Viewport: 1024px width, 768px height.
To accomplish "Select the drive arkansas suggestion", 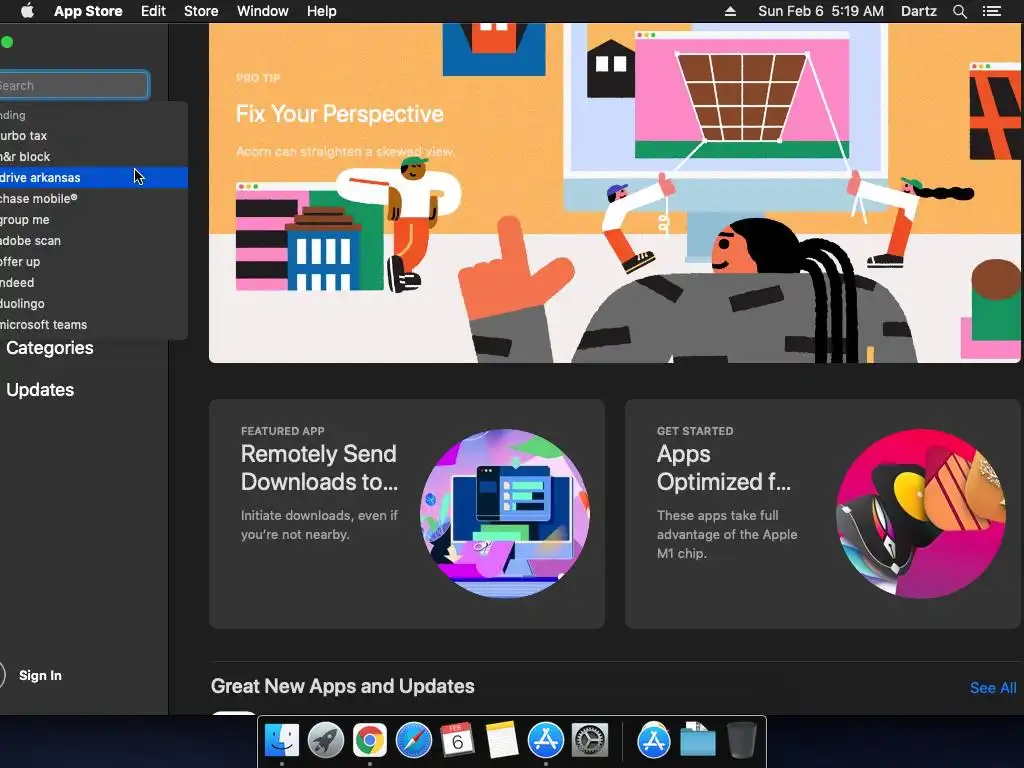I will click(x=93, y=178).
